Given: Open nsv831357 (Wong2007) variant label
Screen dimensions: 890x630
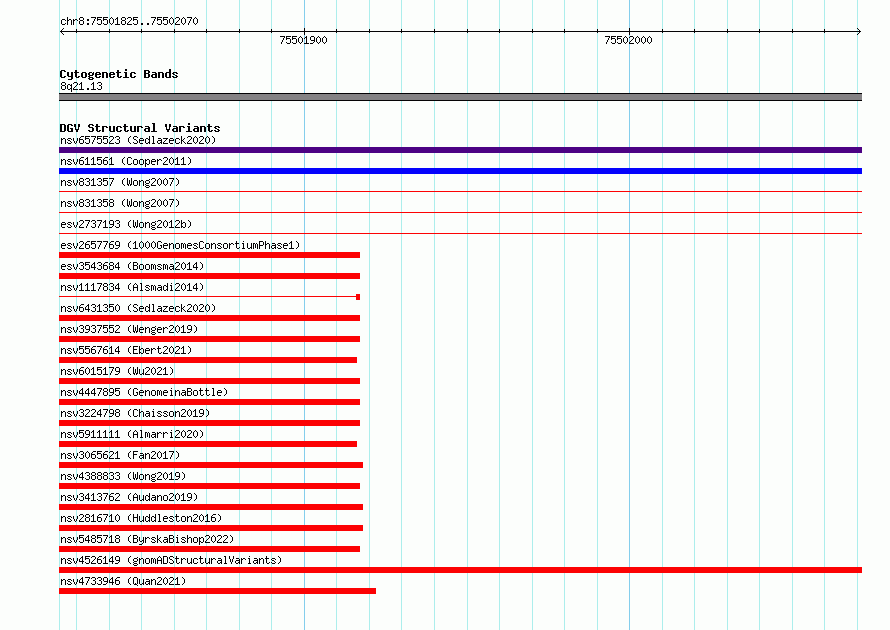Looking at the screenshot, I should (x=120, y=182).
